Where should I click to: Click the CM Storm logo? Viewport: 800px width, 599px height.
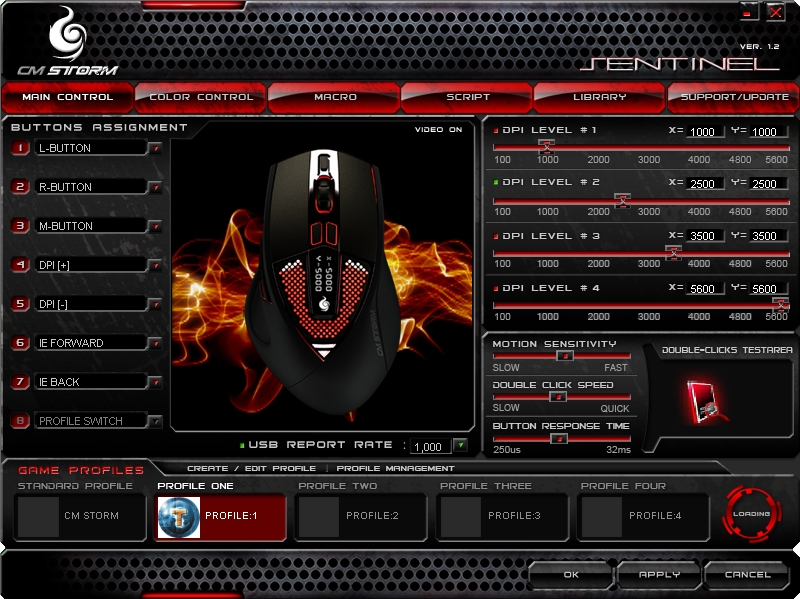coord(67,42)
